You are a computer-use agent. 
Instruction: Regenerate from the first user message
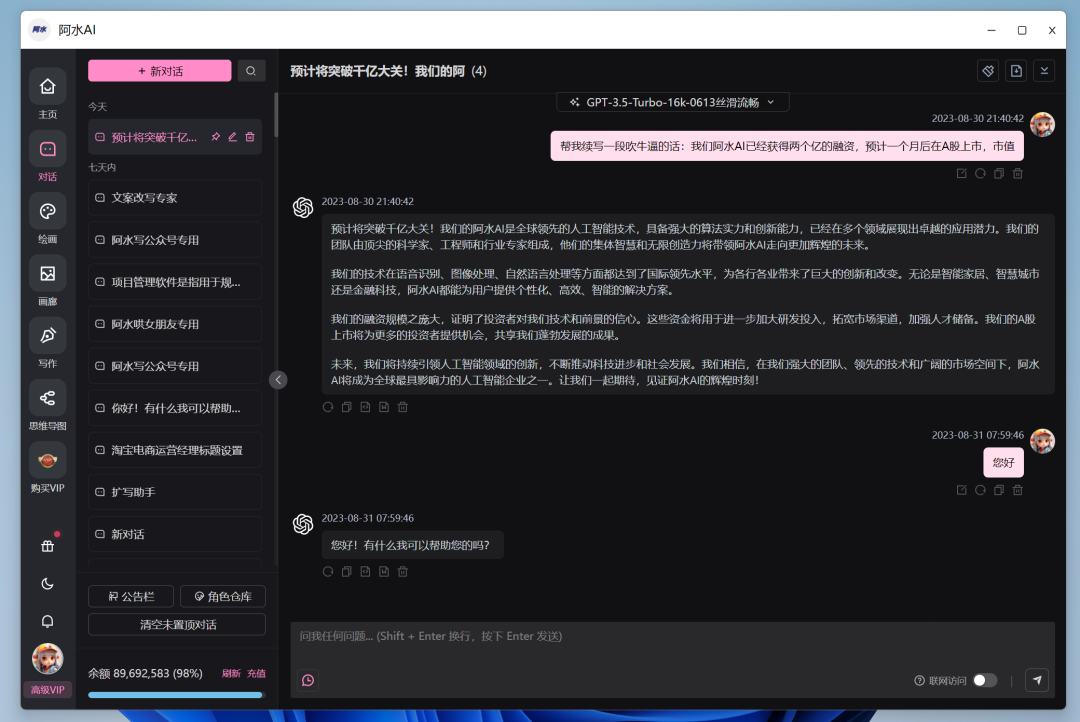click(980, 174)
